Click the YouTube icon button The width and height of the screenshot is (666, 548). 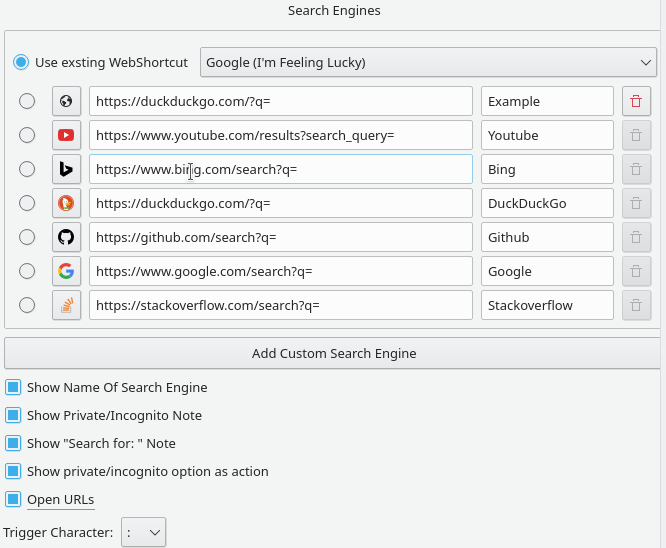66,135
